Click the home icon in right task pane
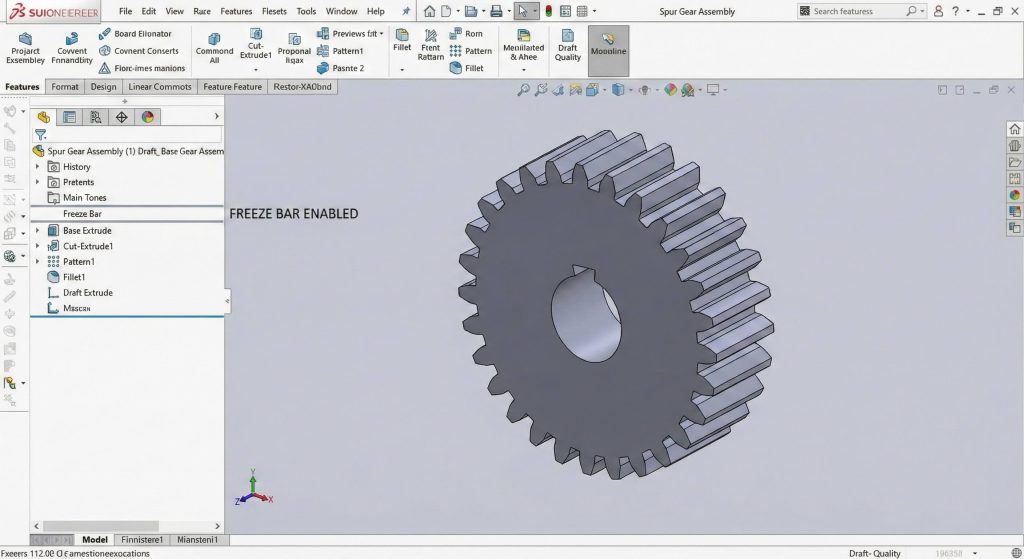This screenshot has width=1024, height=559. click(1015, 129)
